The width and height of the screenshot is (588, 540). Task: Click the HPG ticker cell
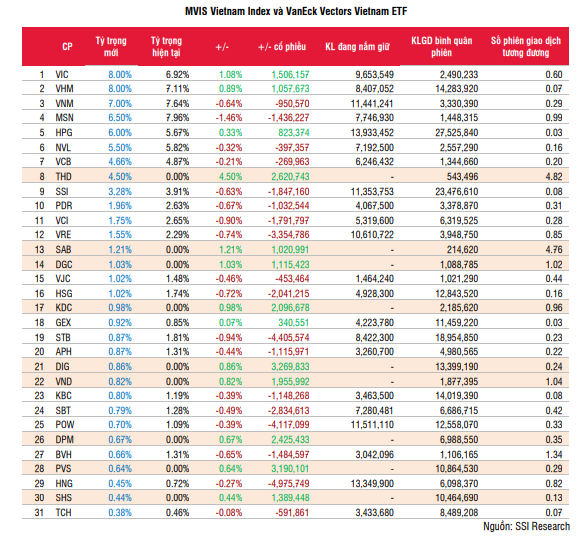64,133
